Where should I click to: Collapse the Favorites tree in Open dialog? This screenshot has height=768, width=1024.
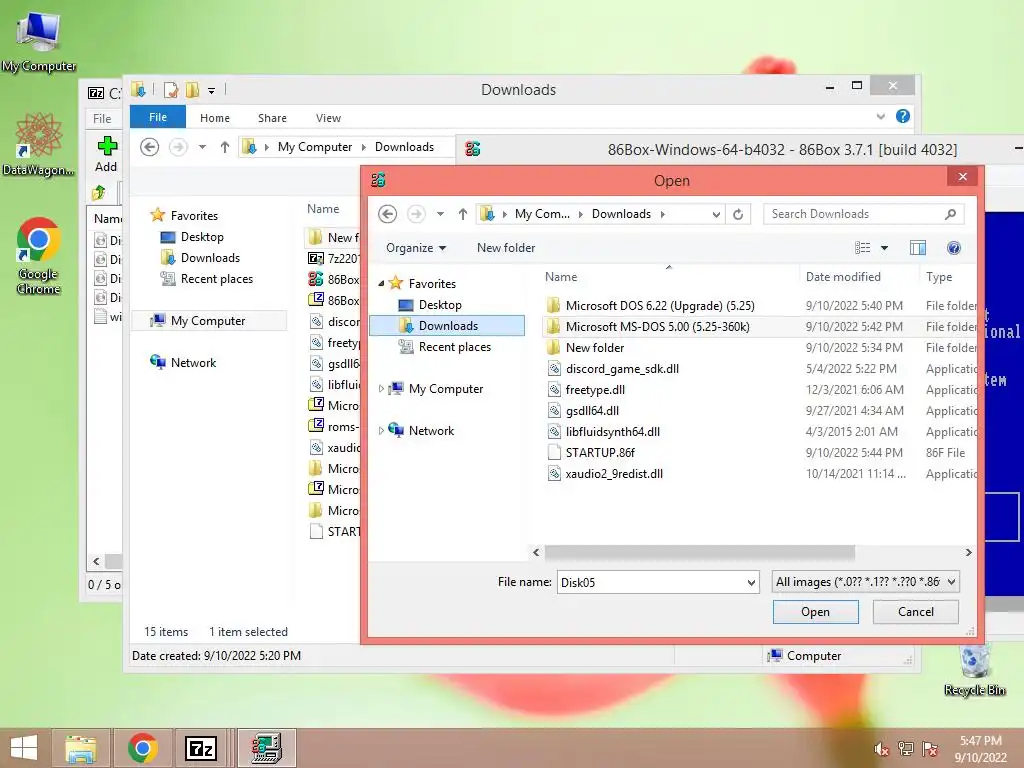pos(381,283)
